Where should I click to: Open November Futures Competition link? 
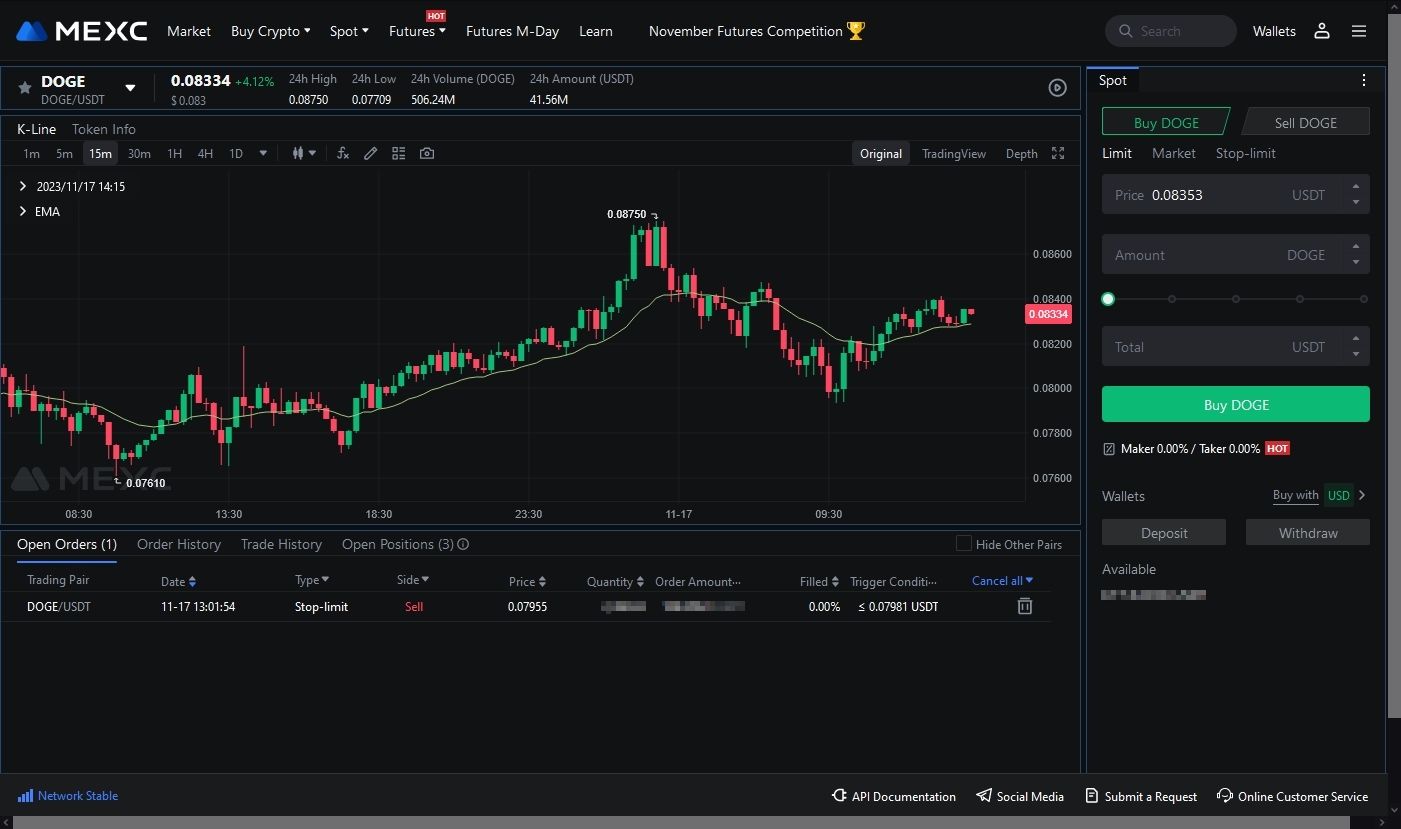746,31
